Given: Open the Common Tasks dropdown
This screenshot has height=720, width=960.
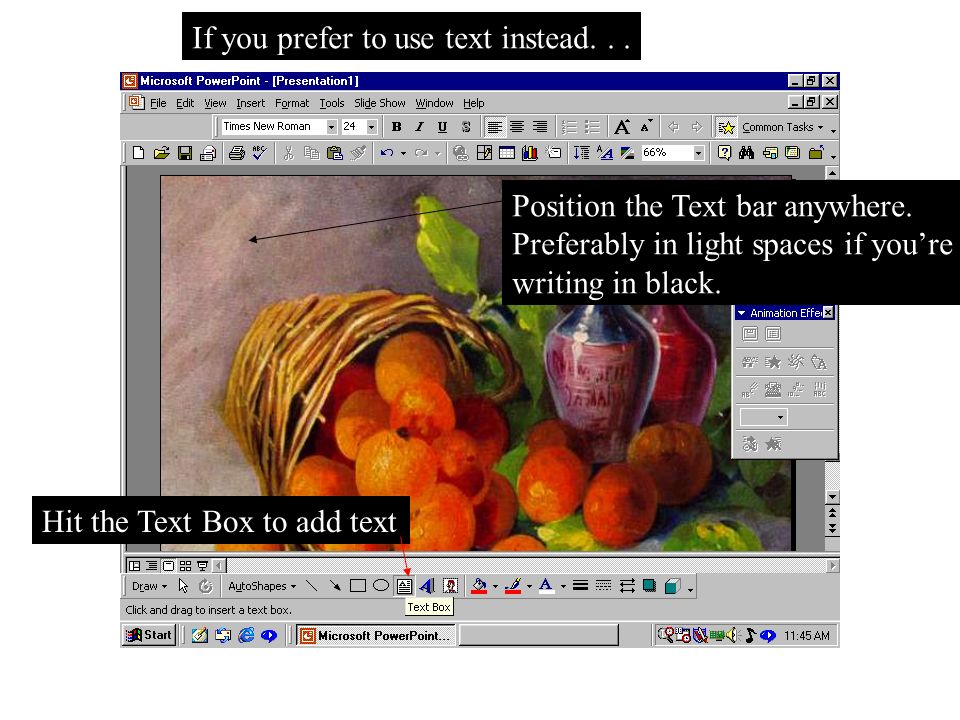Looking at the screenshot, I should pyautogui.click(x=782, y=127).
